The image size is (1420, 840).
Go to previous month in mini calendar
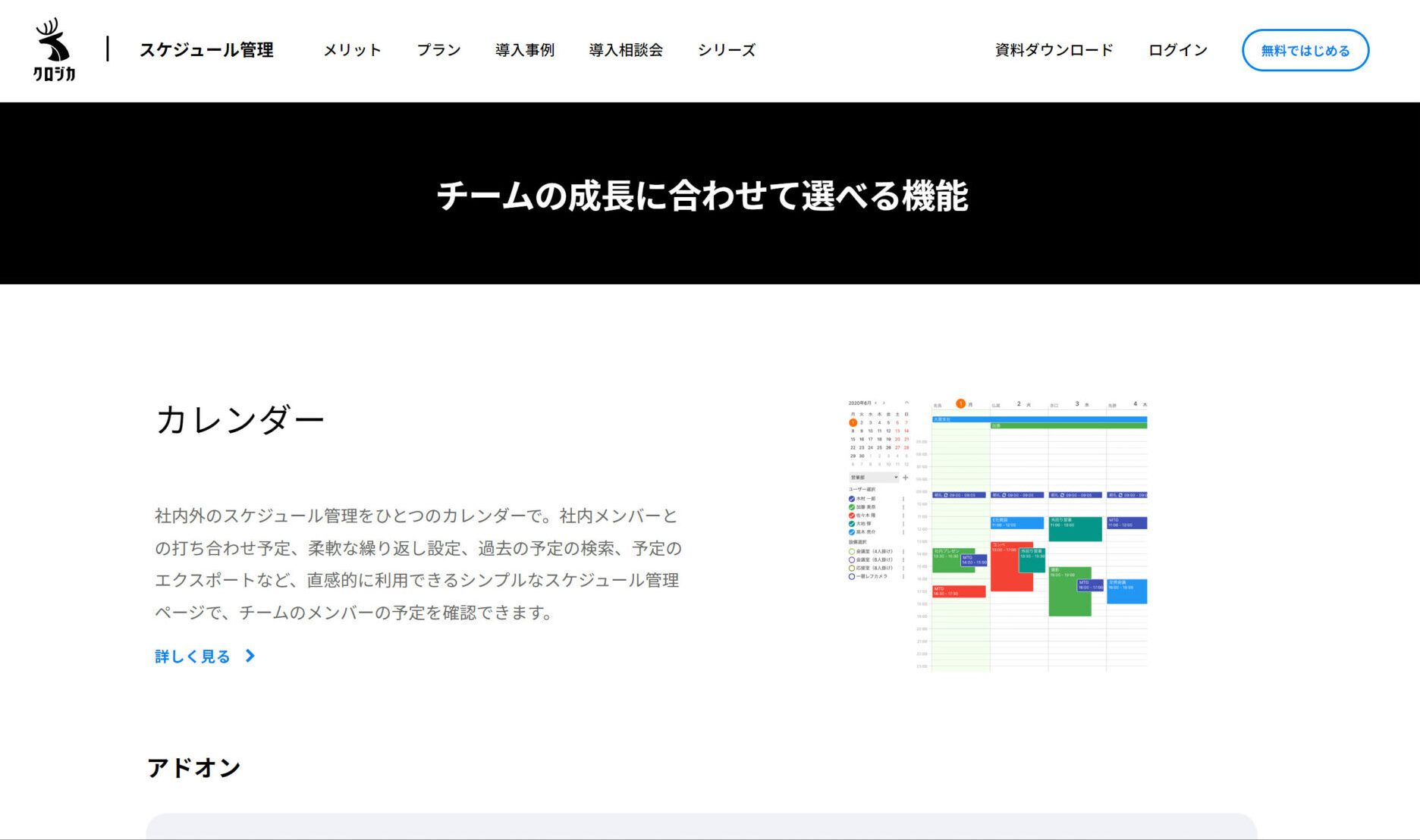875,403
